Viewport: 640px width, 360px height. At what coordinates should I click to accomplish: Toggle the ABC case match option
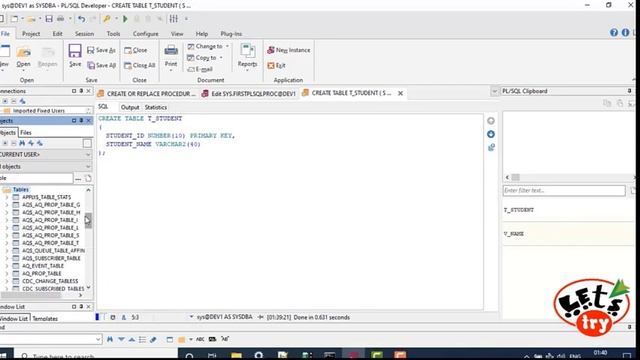point(200,339)
